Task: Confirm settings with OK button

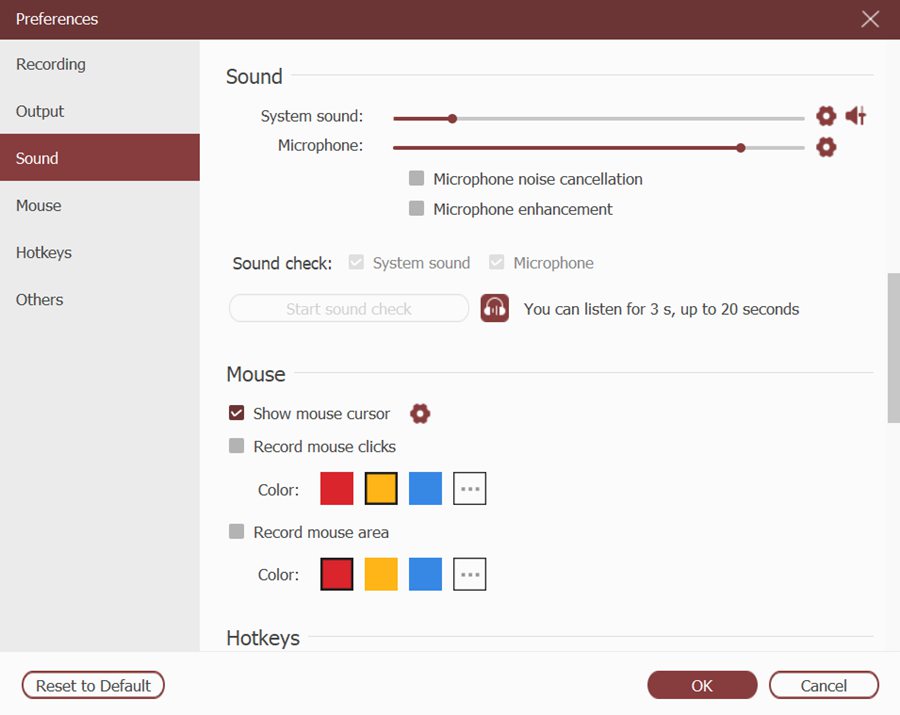Action: pyautogui.click(x=702, y=685)
